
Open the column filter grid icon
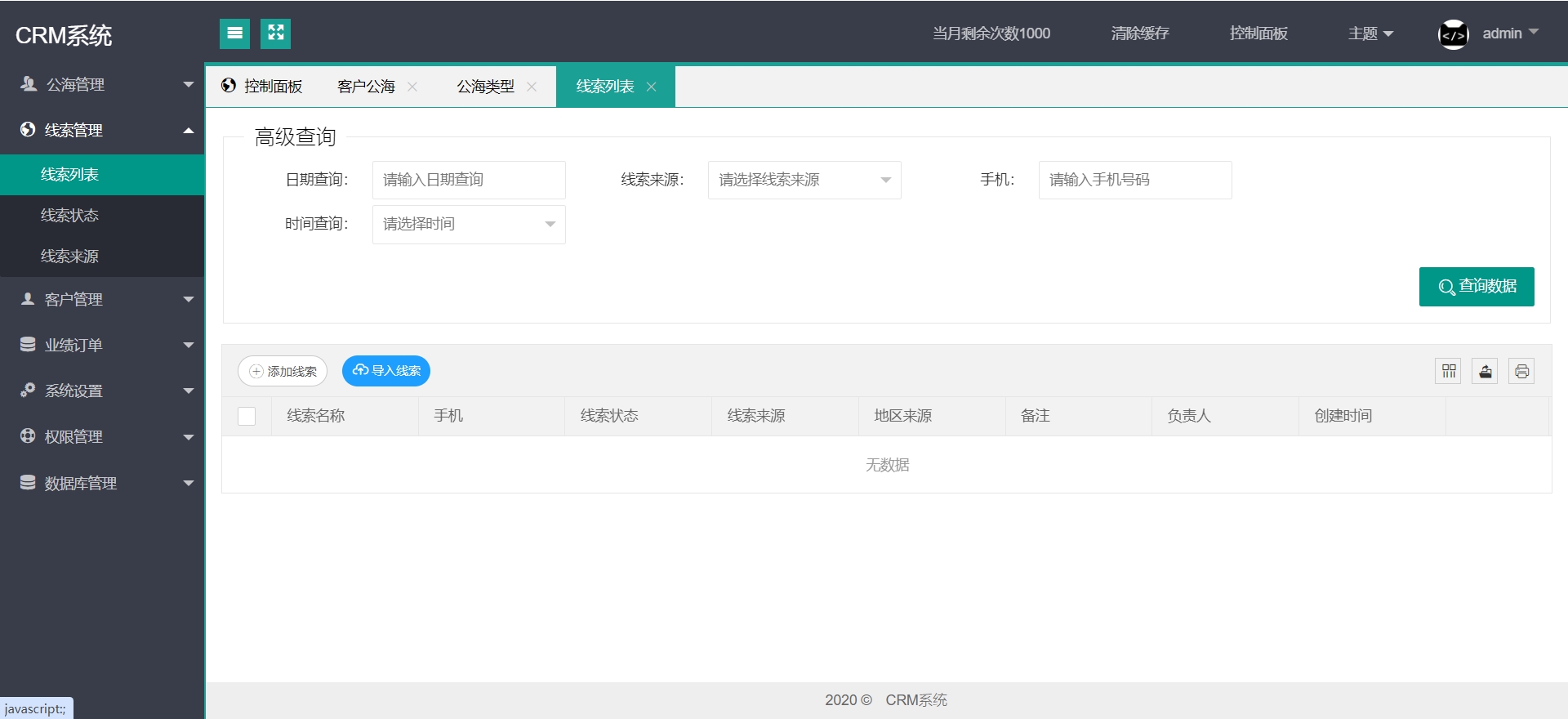[1449, 371]
